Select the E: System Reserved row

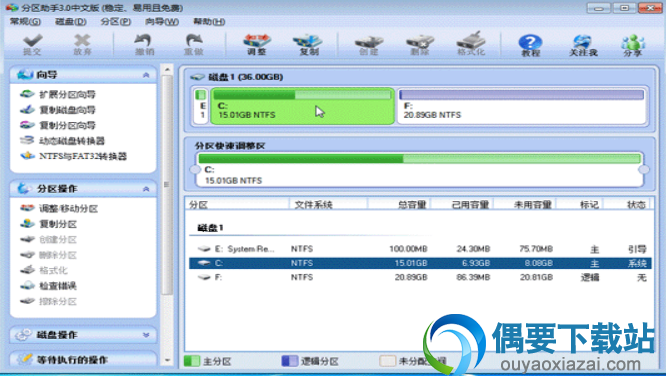420,249
